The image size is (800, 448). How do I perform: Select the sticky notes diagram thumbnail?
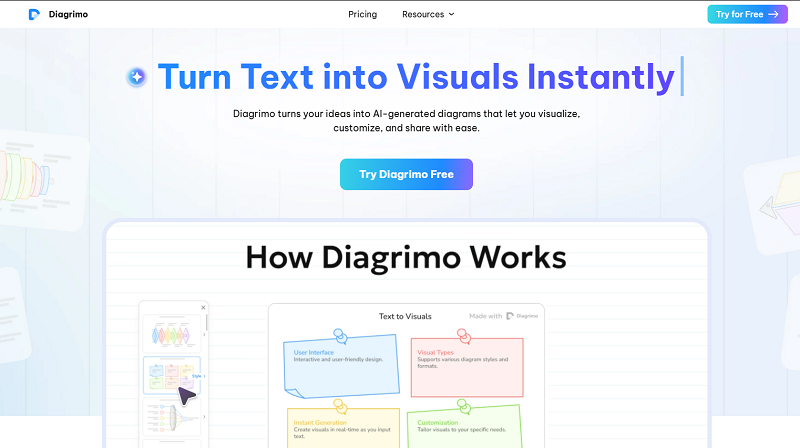tap(172, 376)
